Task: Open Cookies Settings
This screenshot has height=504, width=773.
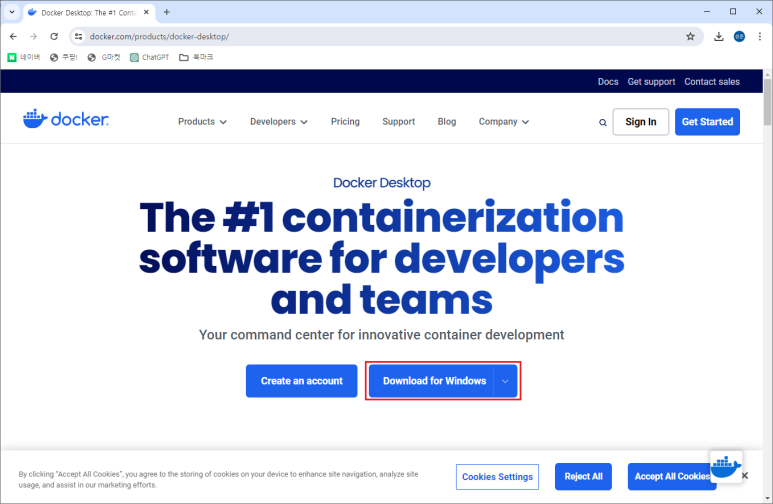Action: tap(497, 477)
